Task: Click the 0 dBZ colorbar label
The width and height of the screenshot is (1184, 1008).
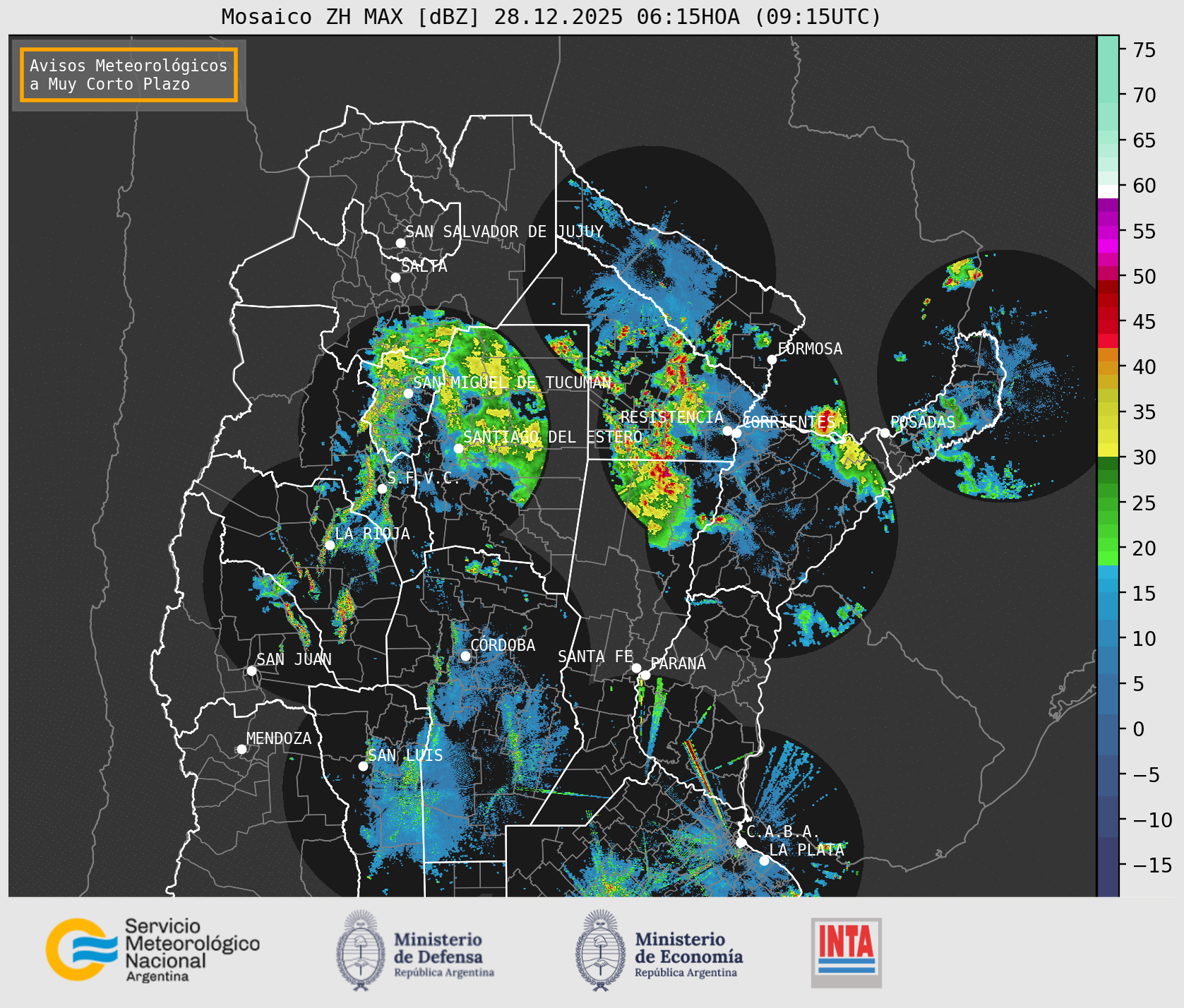Action: 1138,729
